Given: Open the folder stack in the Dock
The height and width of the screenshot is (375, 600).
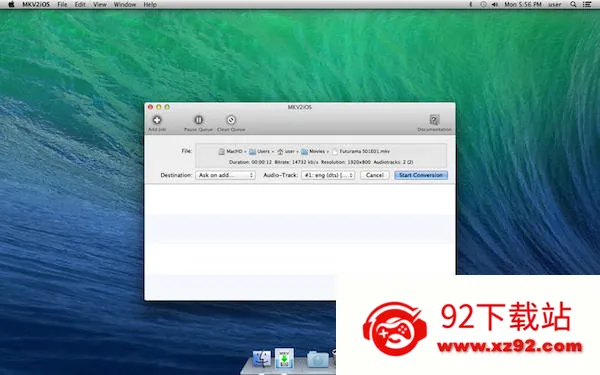Looking at the screenshot, I should (x=318, y=359).
